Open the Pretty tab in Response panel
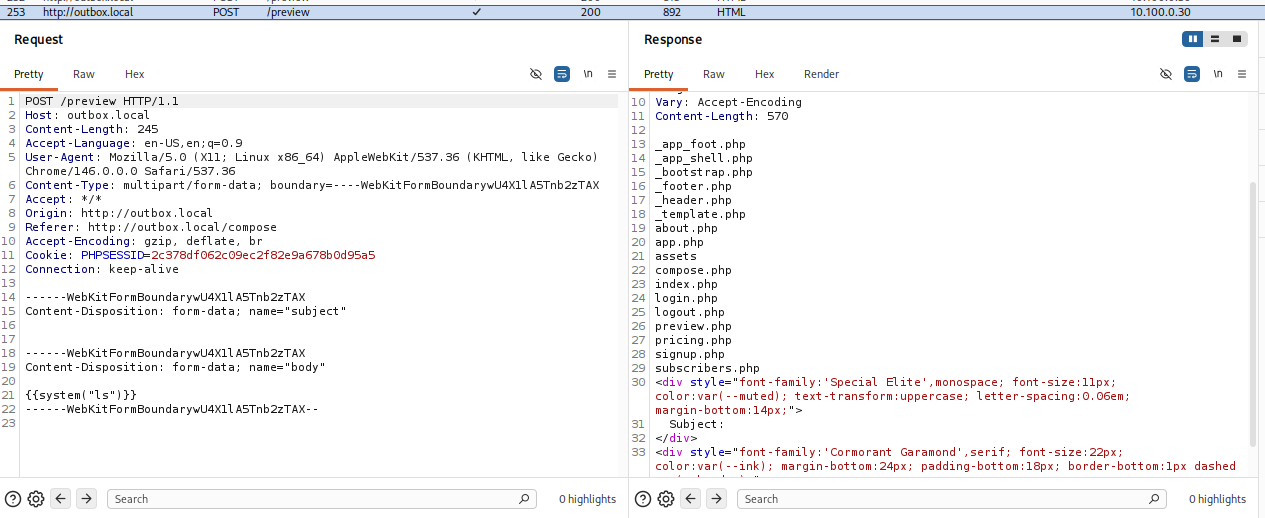Image resolution: width=1265 pixels, height=518 pixels. click(659, 74)
